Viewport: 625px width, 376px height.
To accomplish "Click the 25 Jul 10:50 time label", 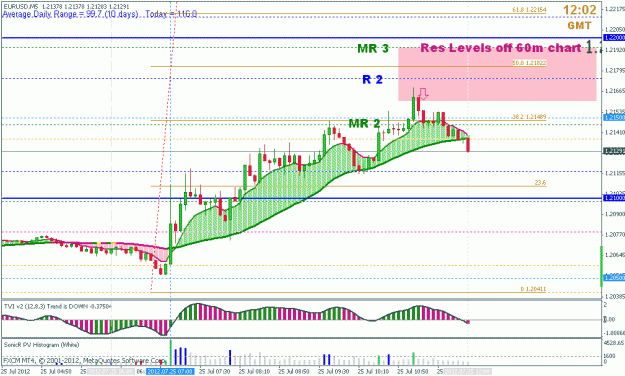I will [x=413, y=372].
